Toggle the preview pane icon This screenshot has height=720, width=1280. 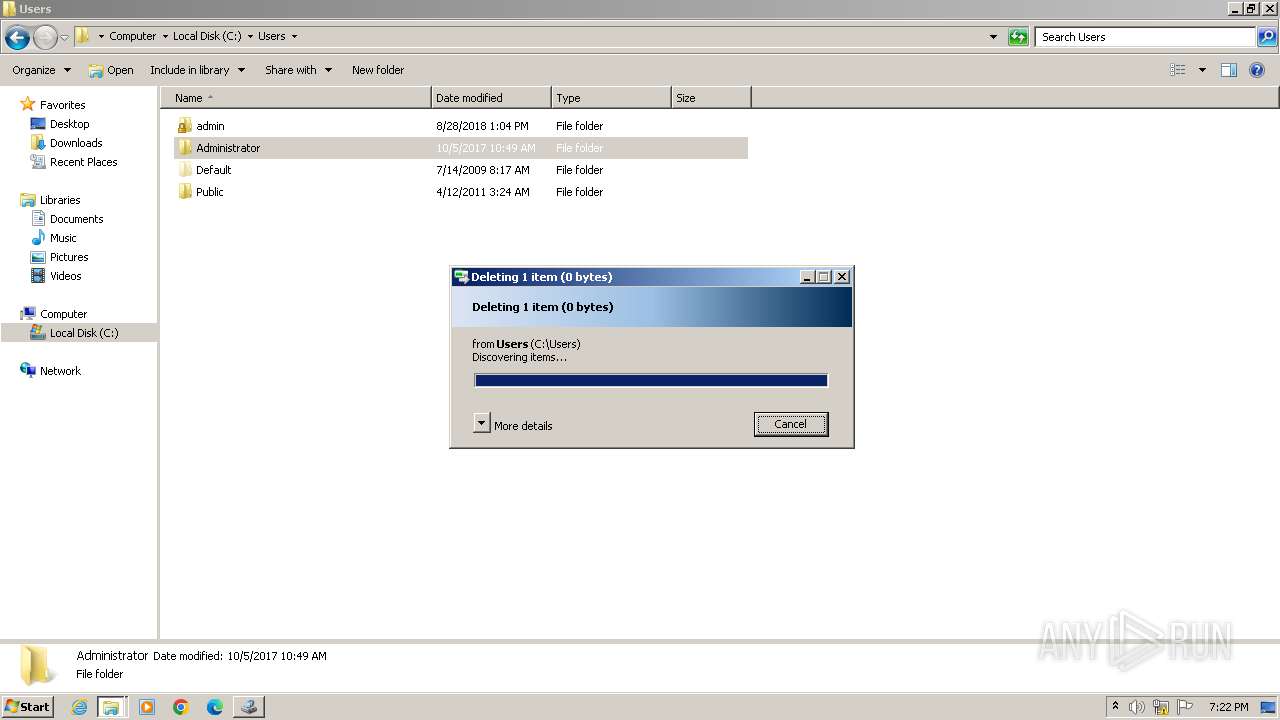pyautogui.click(x=1229, y=70)
